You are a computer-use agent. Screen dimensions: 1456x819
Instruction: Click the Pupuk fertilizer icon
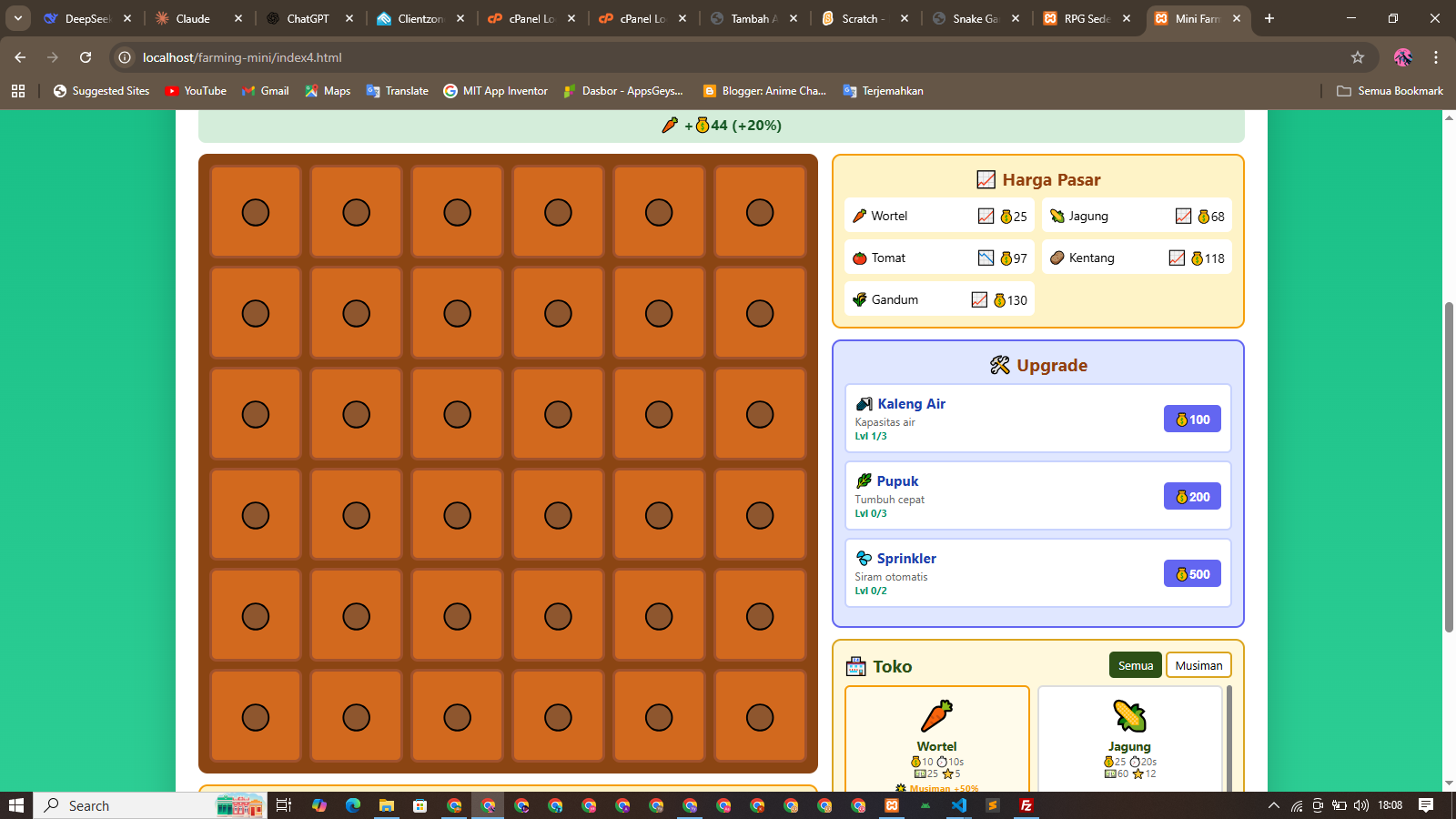(864, 481)
